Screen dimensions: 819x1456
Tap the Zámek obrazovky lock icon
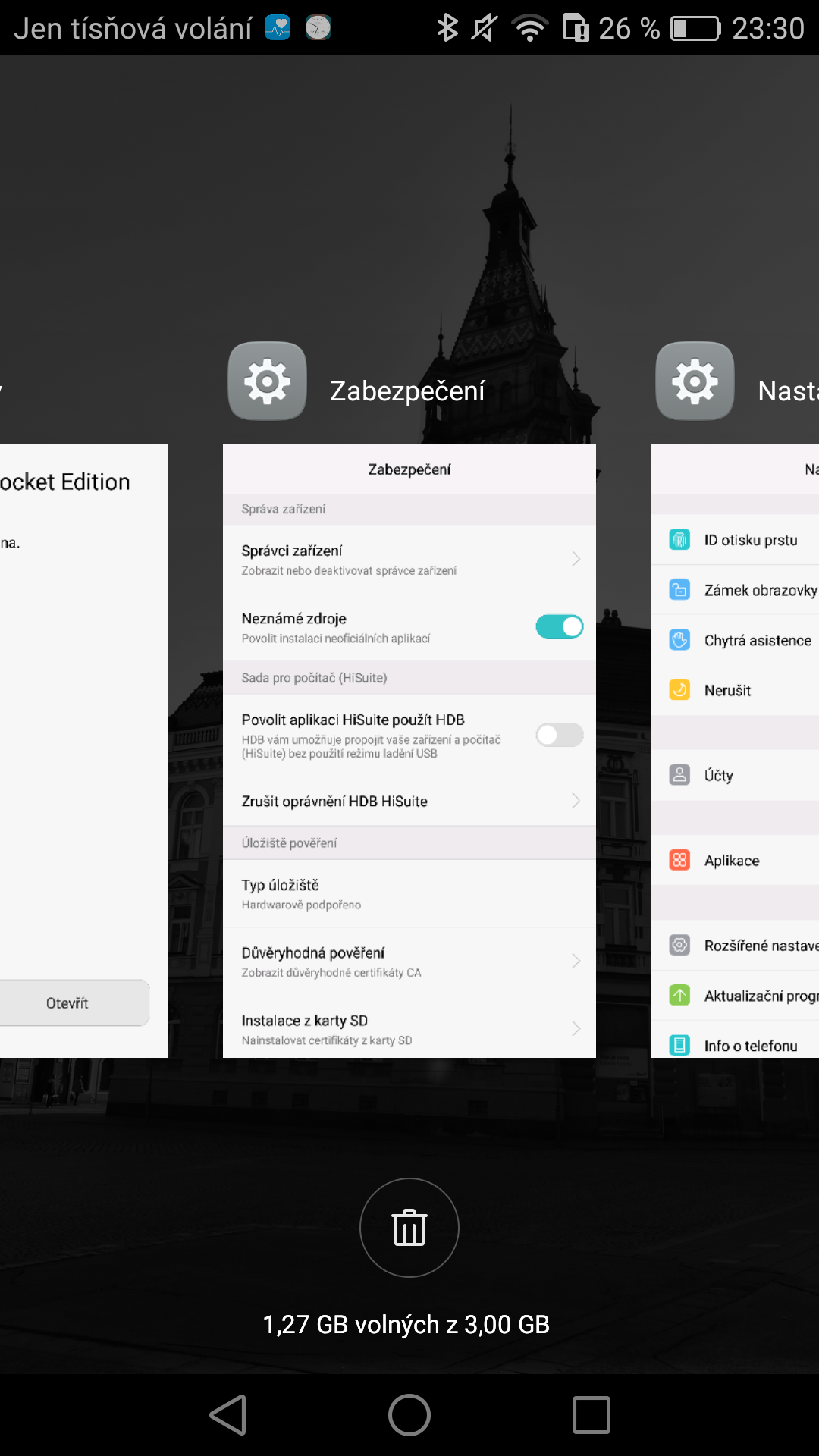(x=679, y=590)
